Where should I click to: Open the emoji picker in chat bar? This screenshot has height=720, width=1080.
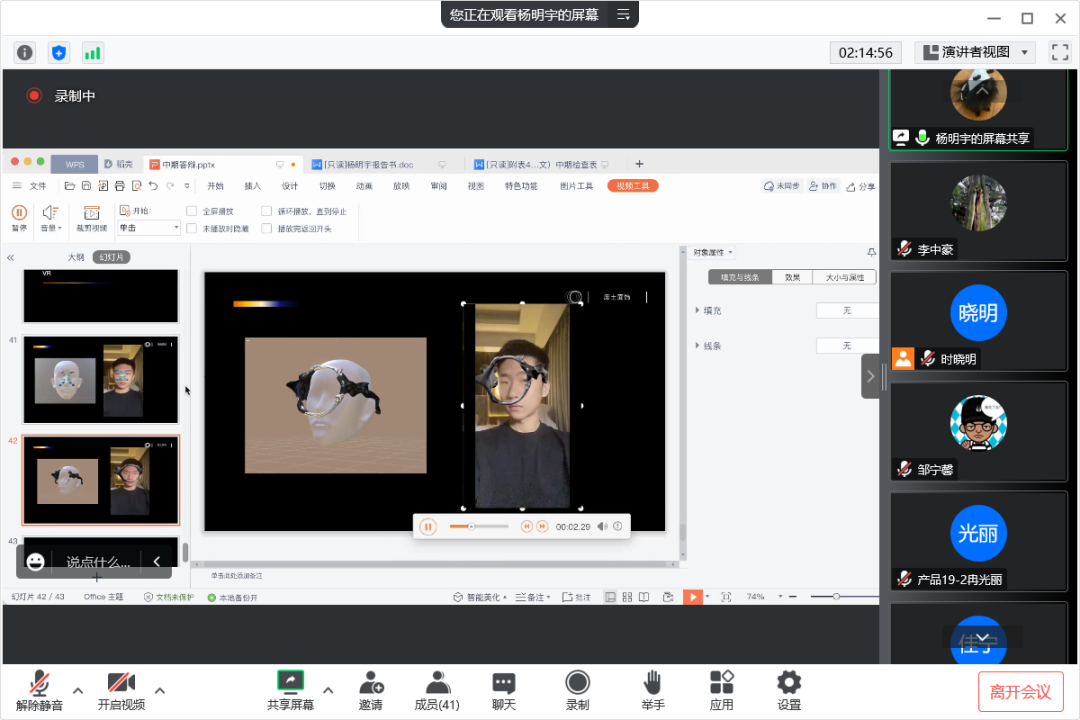[x=35, y=562]
